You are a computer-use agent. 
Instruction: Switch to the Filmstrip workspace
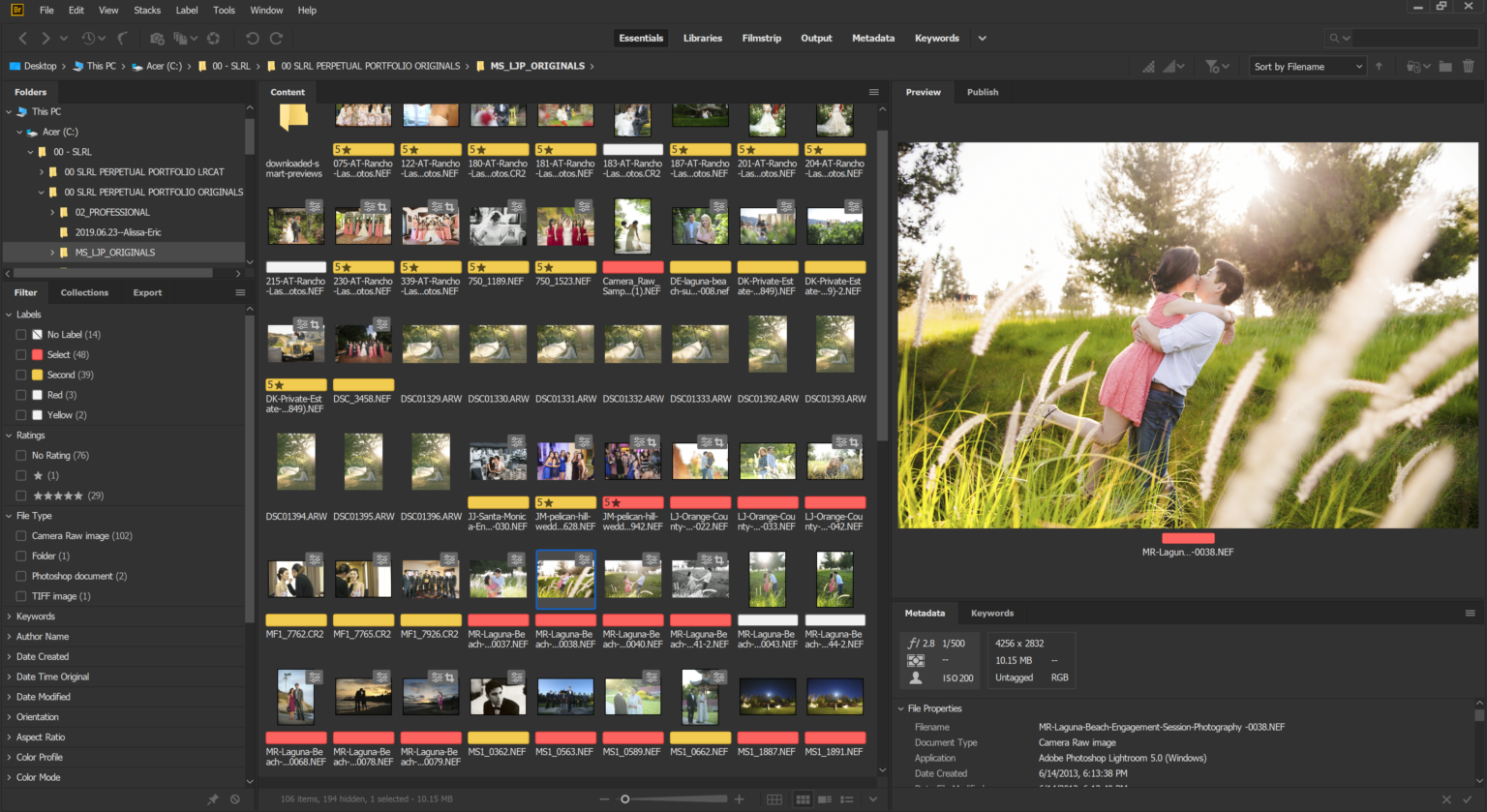761,38
